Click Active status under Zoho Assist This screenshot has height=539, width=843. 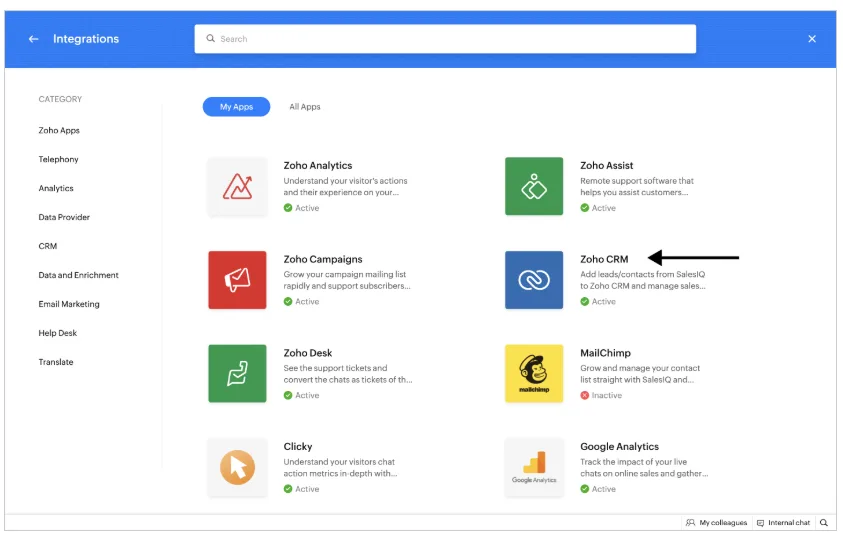pos(604,208)
